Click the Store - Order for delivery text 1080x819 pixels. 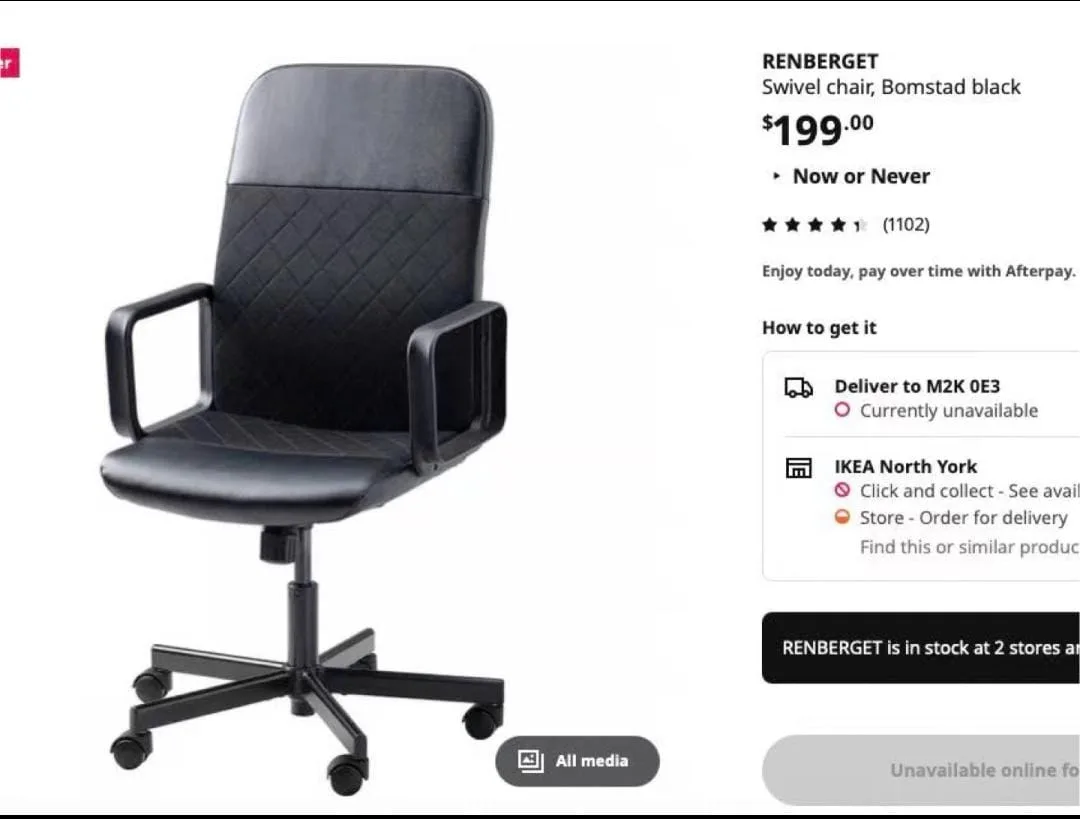point(964,517)
